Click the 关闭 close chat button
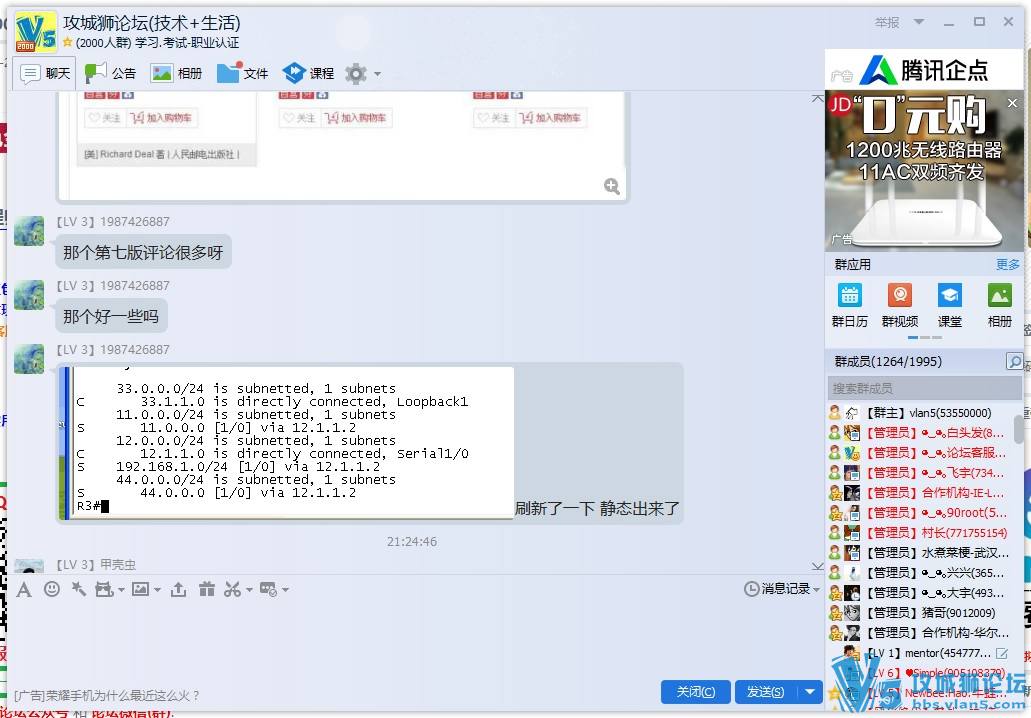1031x718 pixels. [695, 692]
